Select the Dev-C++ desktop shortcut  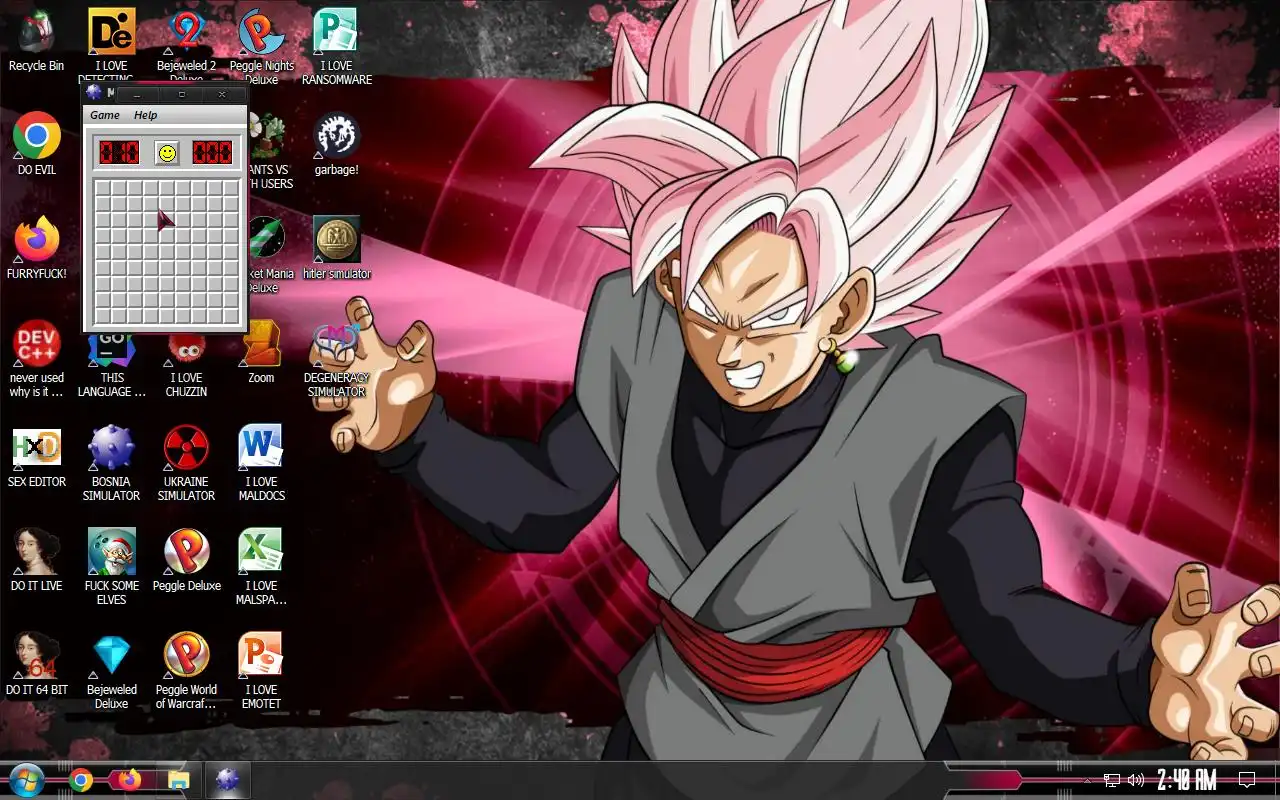pyautogui.click(x=36, y=358)
